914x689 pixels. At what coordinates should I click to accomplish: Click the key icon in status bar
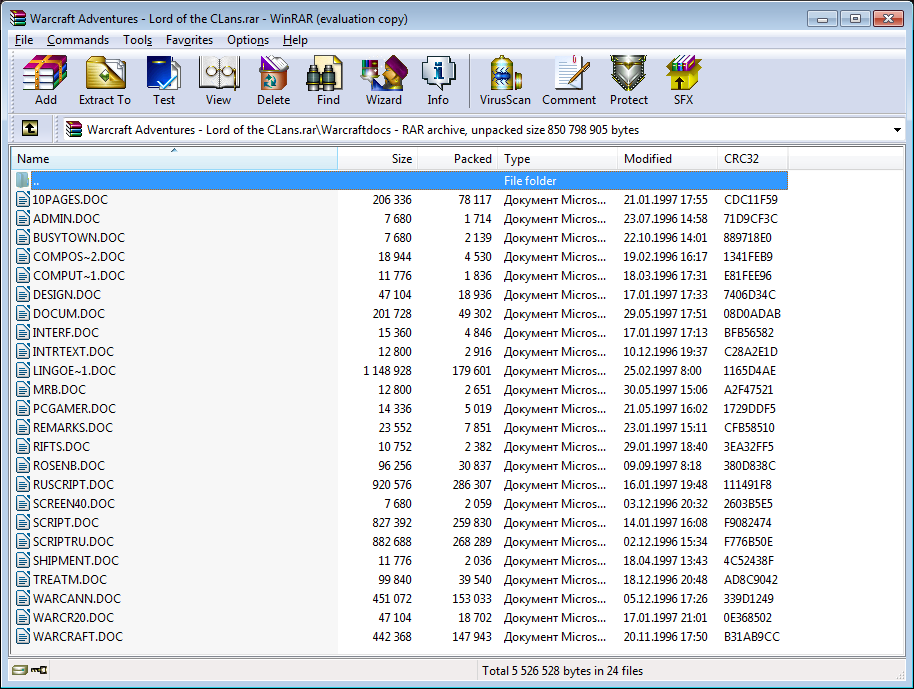tap(39, 670)
